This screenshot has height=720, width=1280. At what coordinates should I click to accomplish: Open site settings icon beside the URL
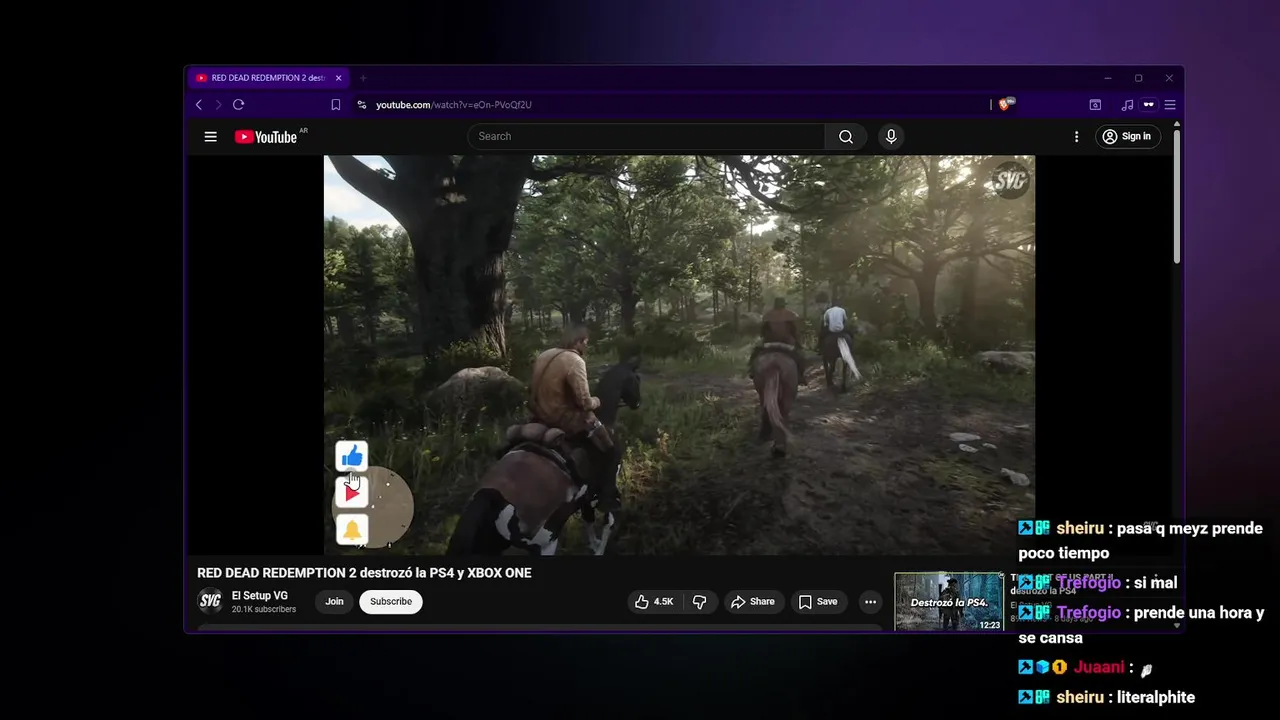pyautogui.click(x=362, y=105)
